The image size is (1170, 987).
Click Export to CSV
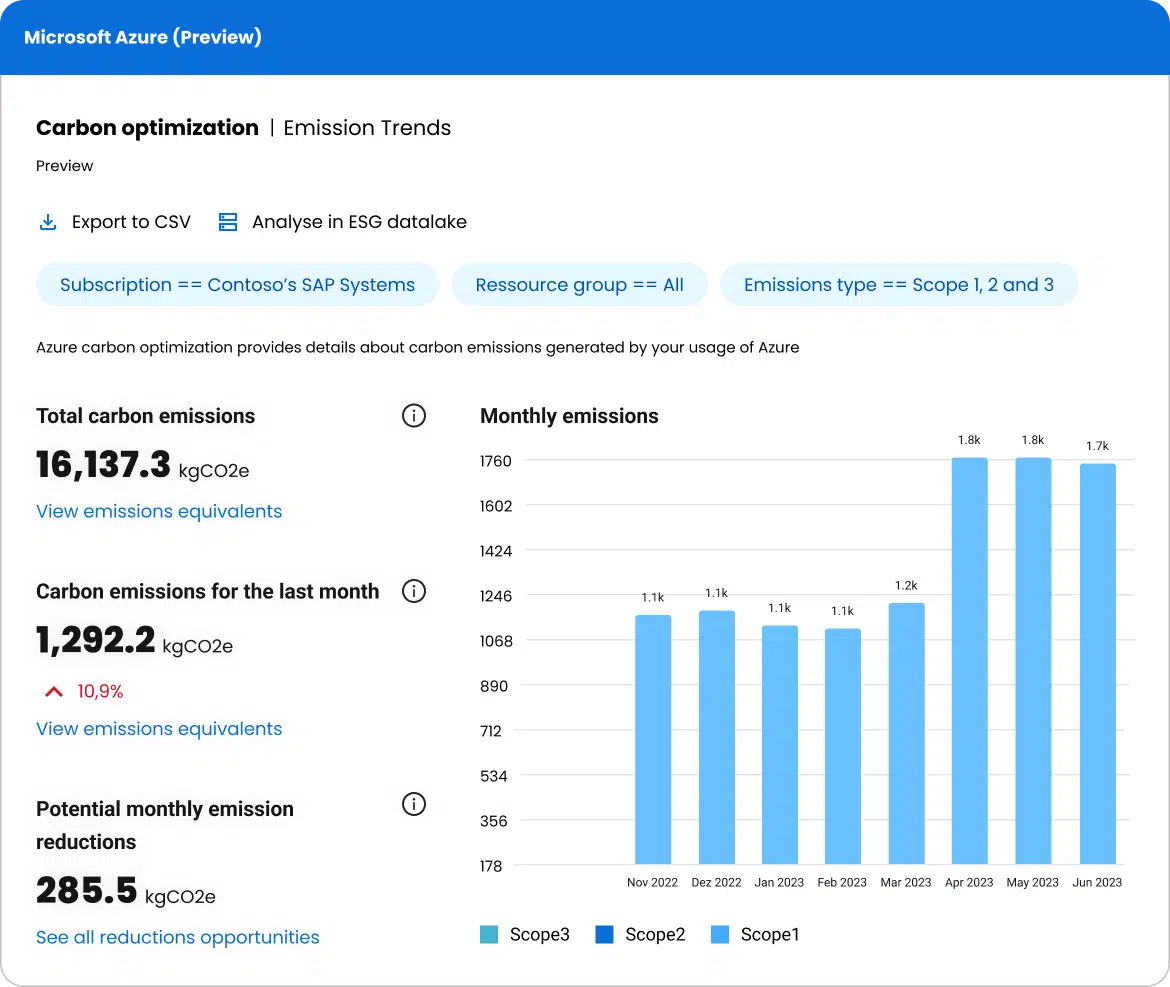[x=131, y=222]
